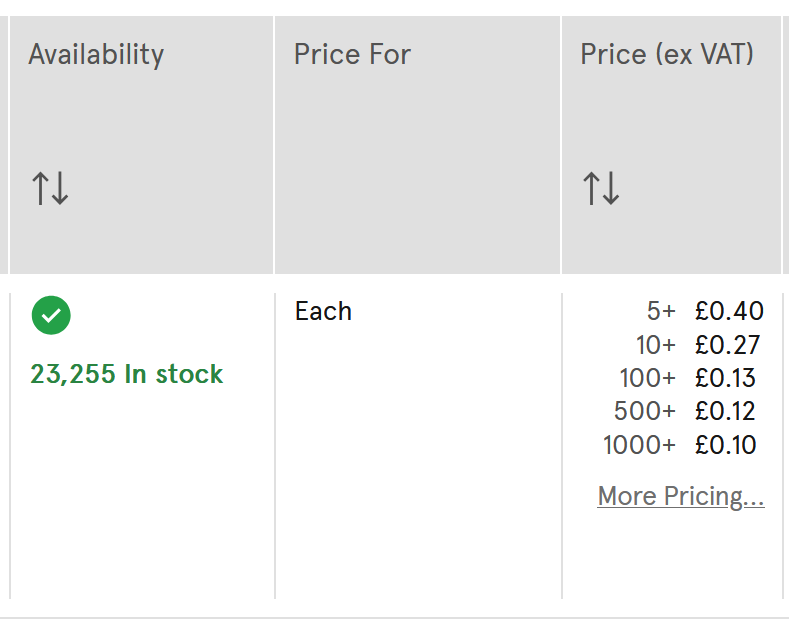Click the £0.27 price
Screen dimensions: 789x619
727,345
